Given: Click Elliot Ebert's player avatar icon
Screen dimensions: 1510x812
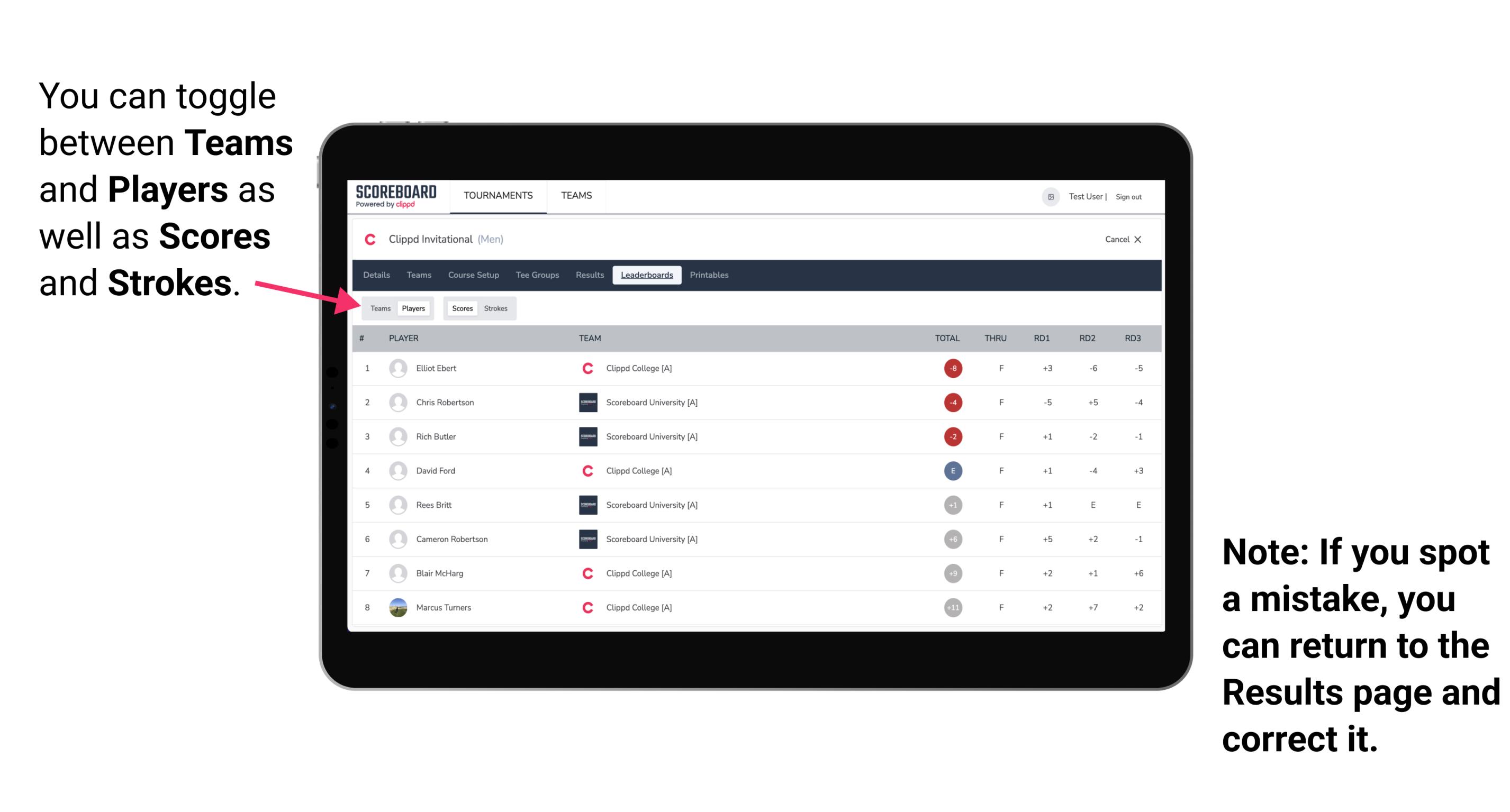Looking at the screenshot, I should [x=398, y=368].
